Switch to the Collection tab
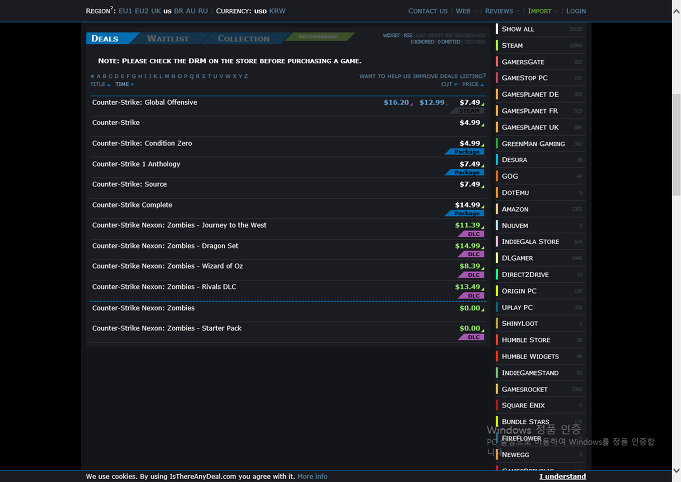 (243, 38)
